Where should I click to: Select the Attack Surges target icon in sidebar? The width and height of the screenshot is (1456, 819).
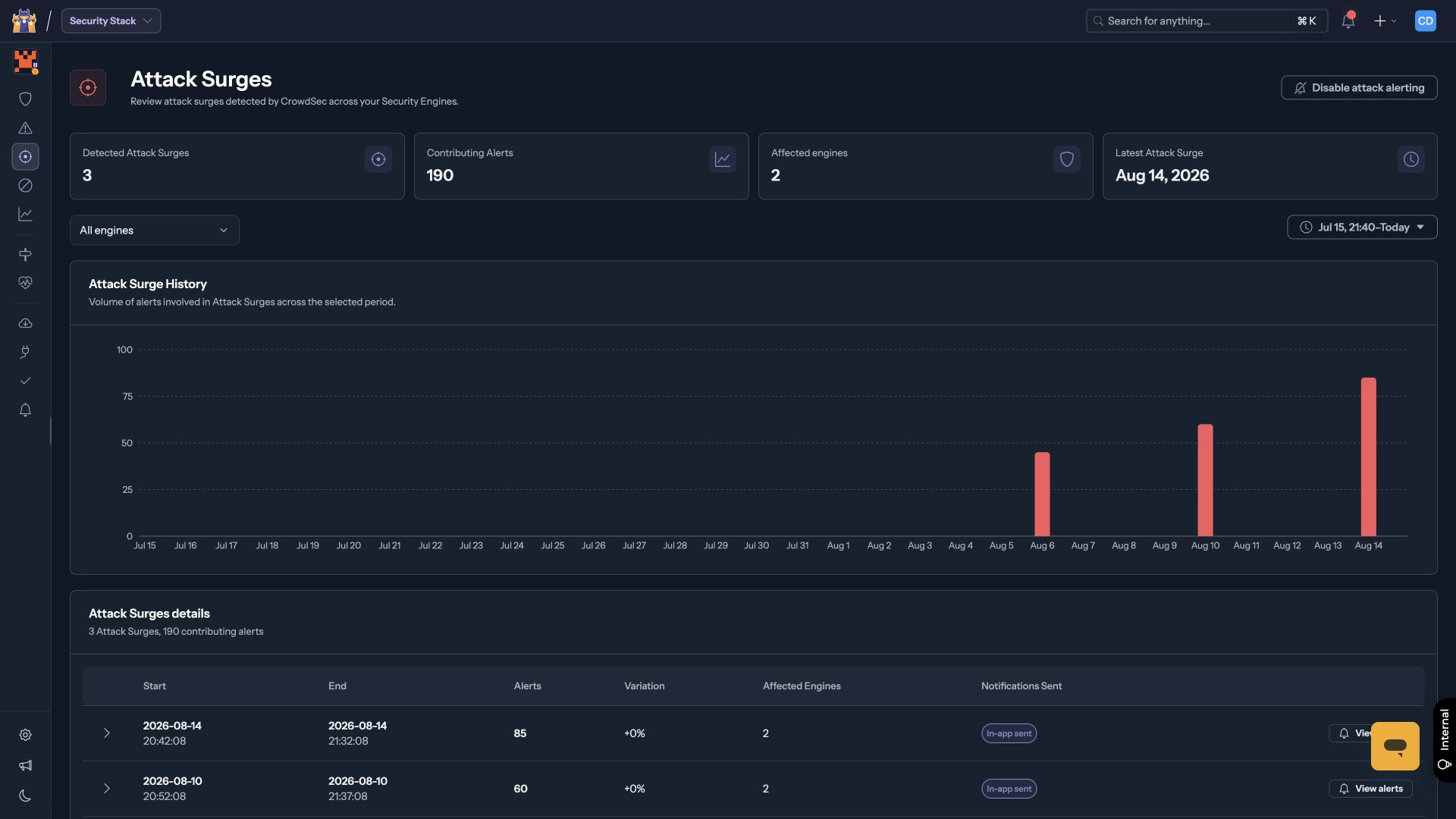(x=25, y=156)
